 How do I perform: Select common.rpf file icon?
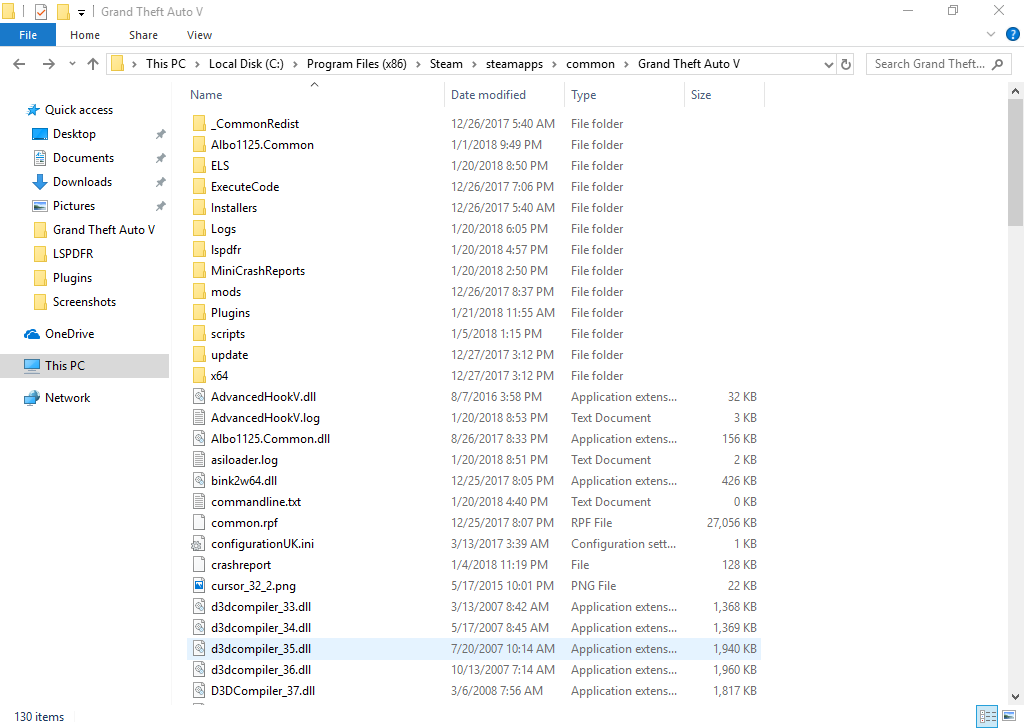199,522
